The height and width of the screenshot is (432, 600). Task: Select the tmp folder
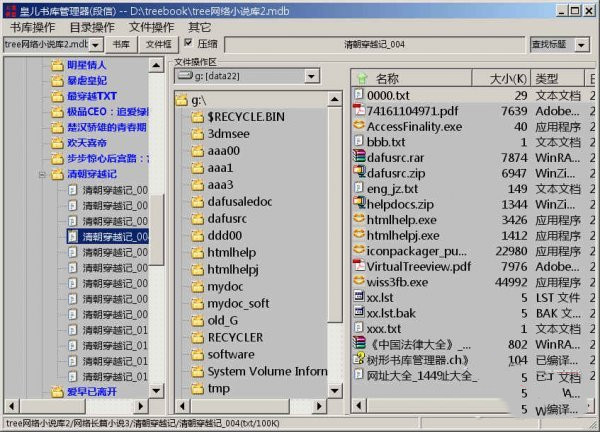218,388
